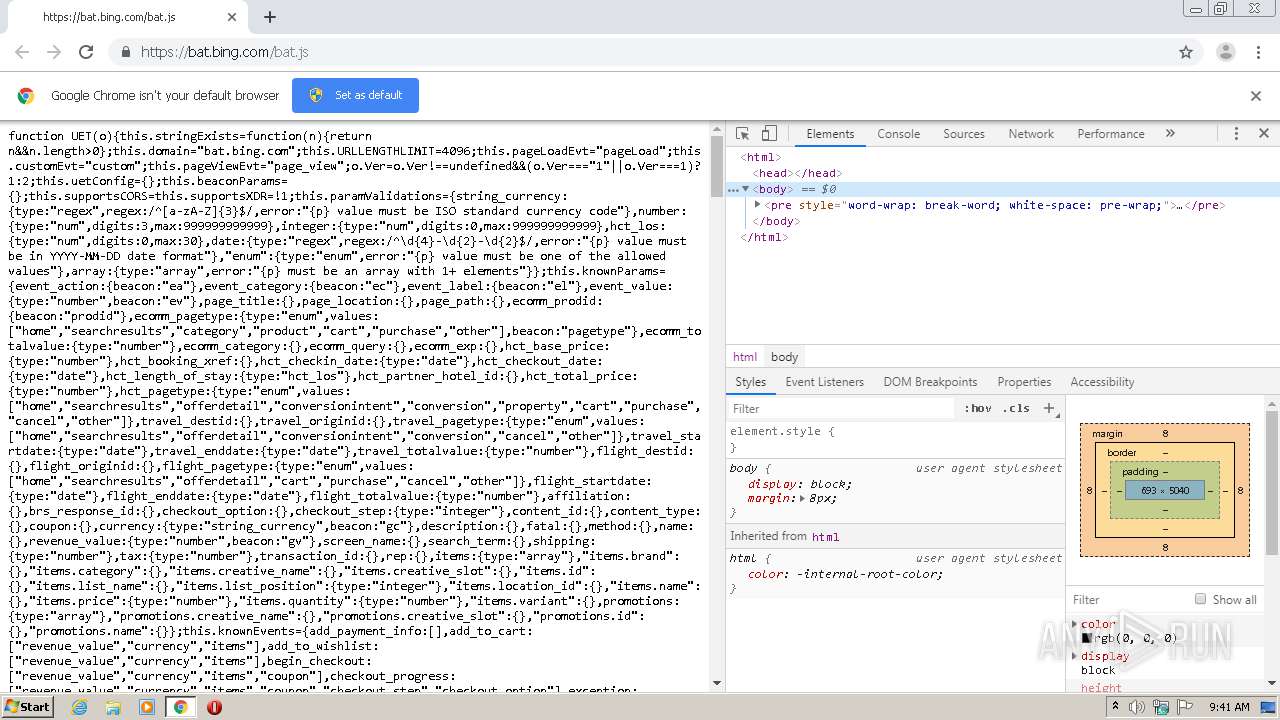Viewport: 1280px width, 720px height.
Task: Show more DevTools tabs chevron
Action: [1170, 134]
